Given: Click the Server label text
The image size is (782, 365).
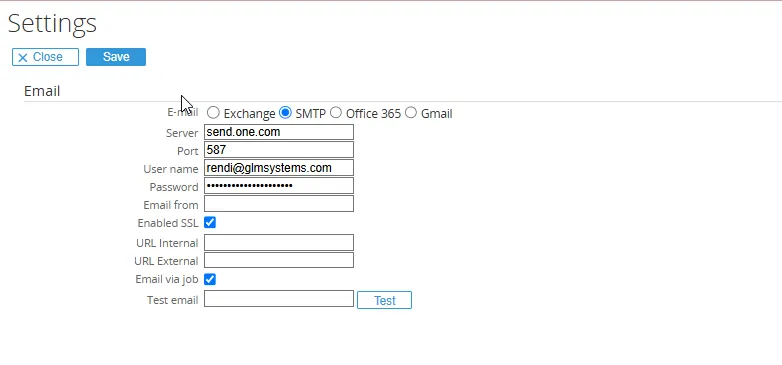Looking at the screenshot, I should (182, 133).
